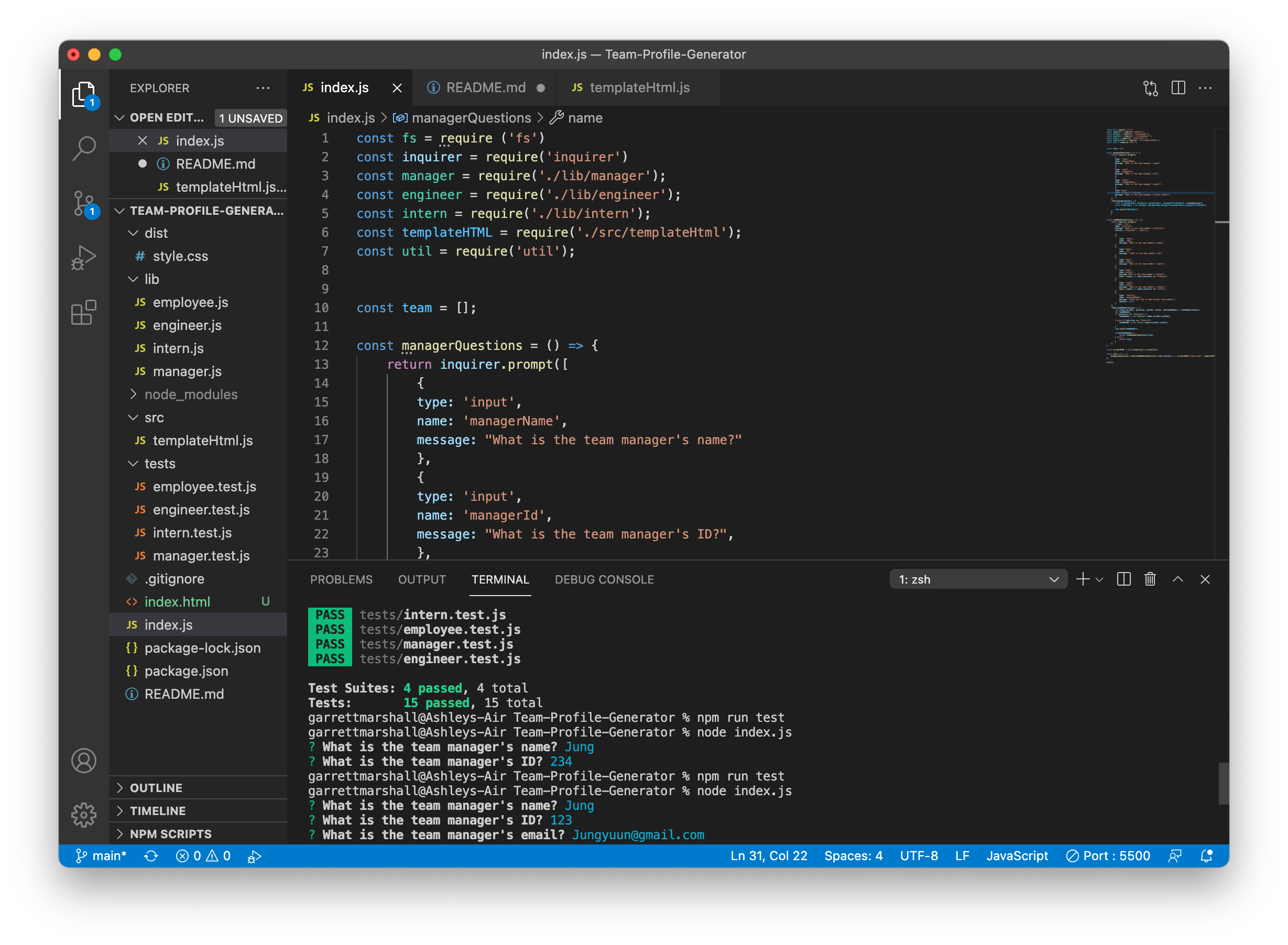Click the main* branch indicator

(102, 856)
